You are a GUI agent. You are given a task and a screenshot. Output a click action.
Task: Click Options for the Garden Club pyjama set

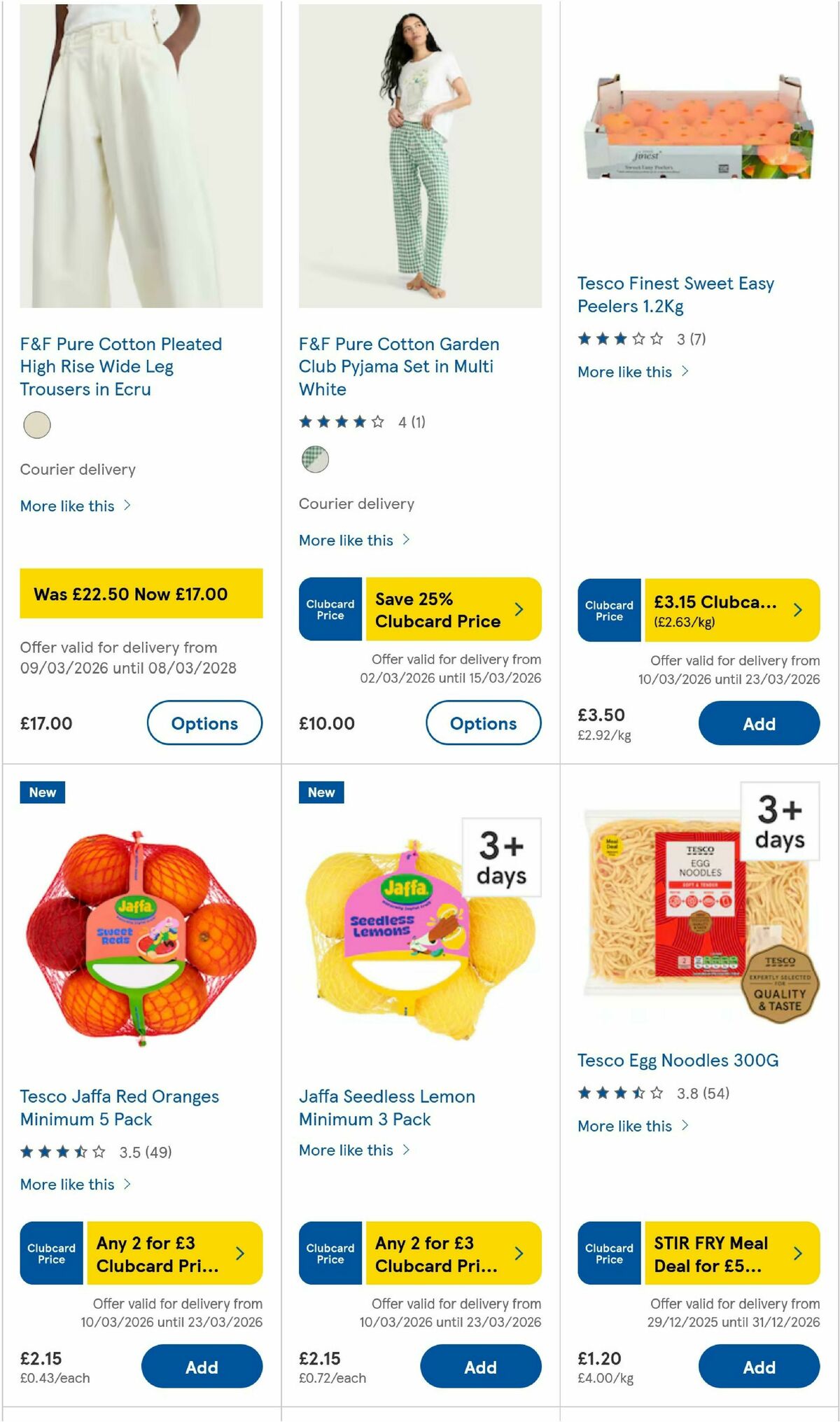484,723
